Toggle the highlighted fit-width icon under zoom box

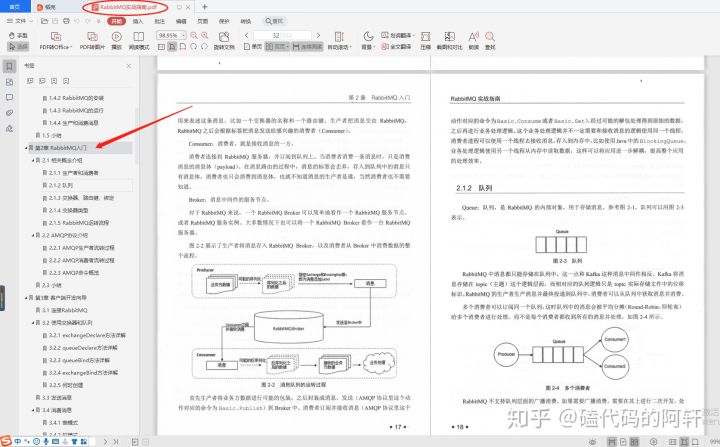(172, 46)
